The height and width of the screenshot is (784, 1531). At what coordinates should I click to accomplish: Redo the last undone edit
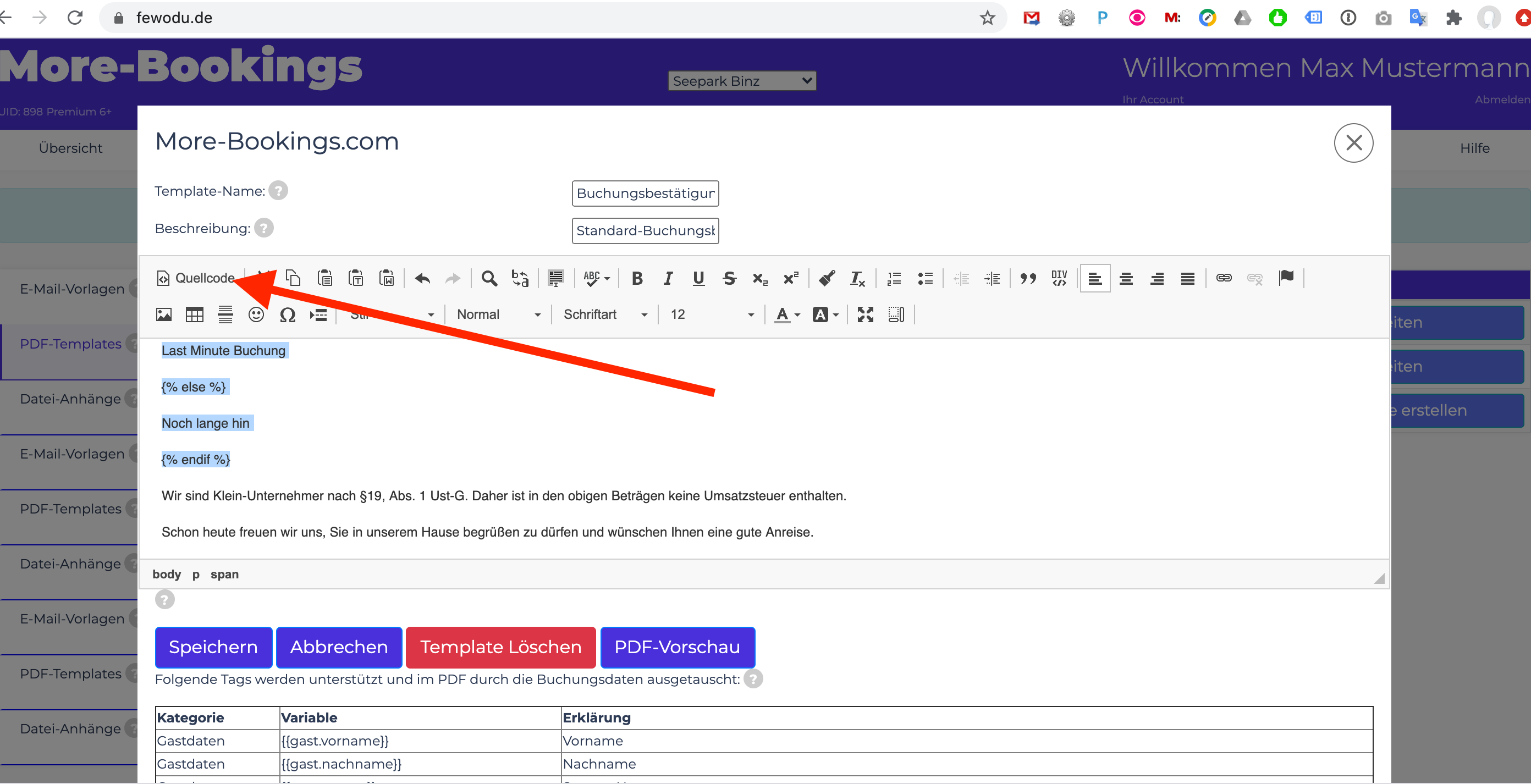(x=454, y=278)
